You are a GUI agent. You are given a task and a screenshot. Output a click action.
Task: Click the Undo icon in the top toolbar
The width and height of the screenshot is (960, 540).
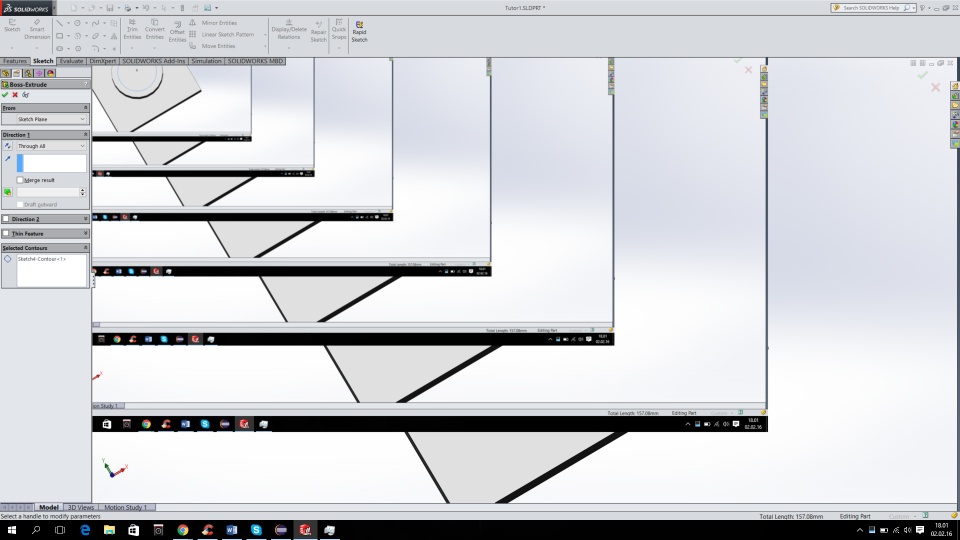[146, 8]
